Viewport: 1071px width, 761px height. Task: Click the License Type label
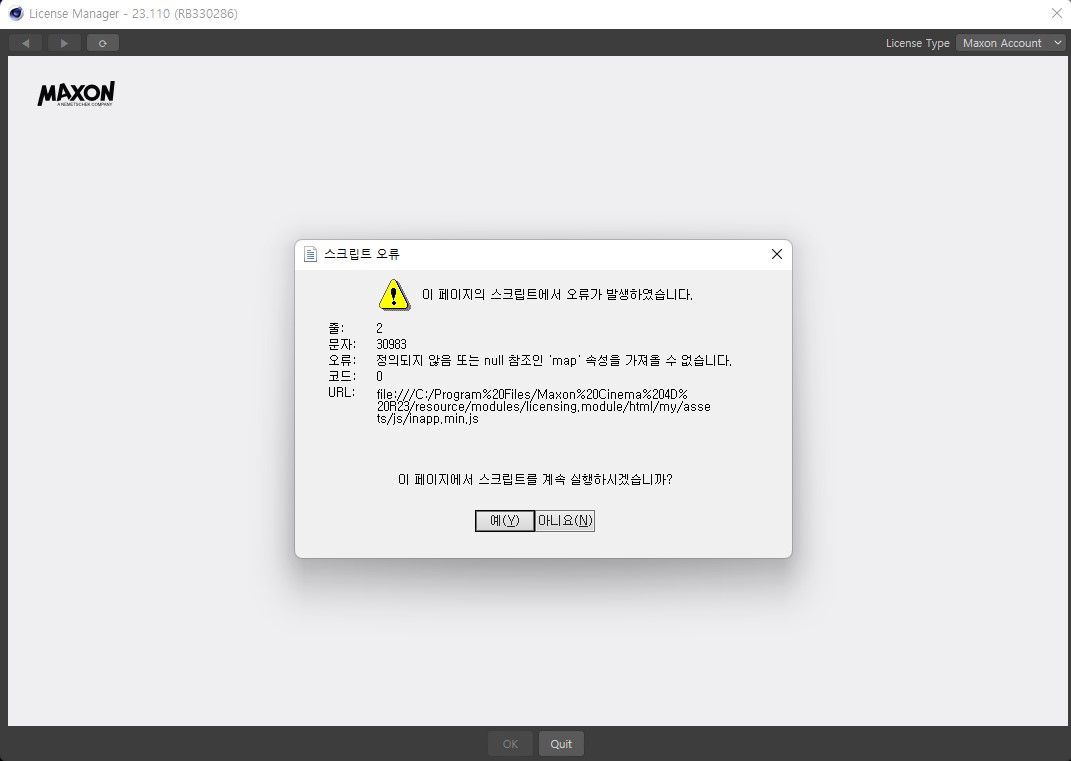tap(917, 43)
